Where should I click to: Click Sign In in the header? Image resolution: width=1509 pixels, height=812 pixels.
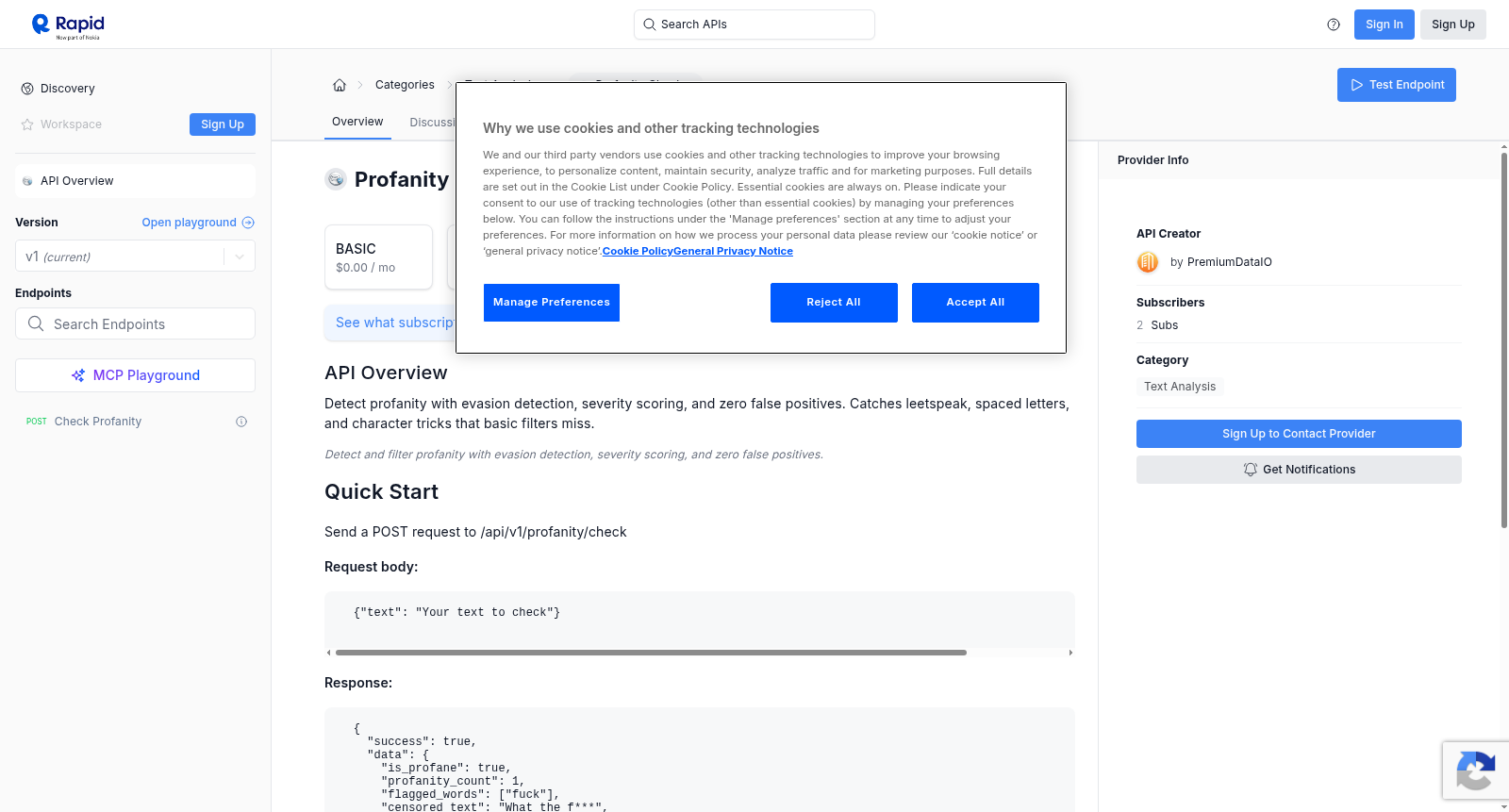(1384, 25)
